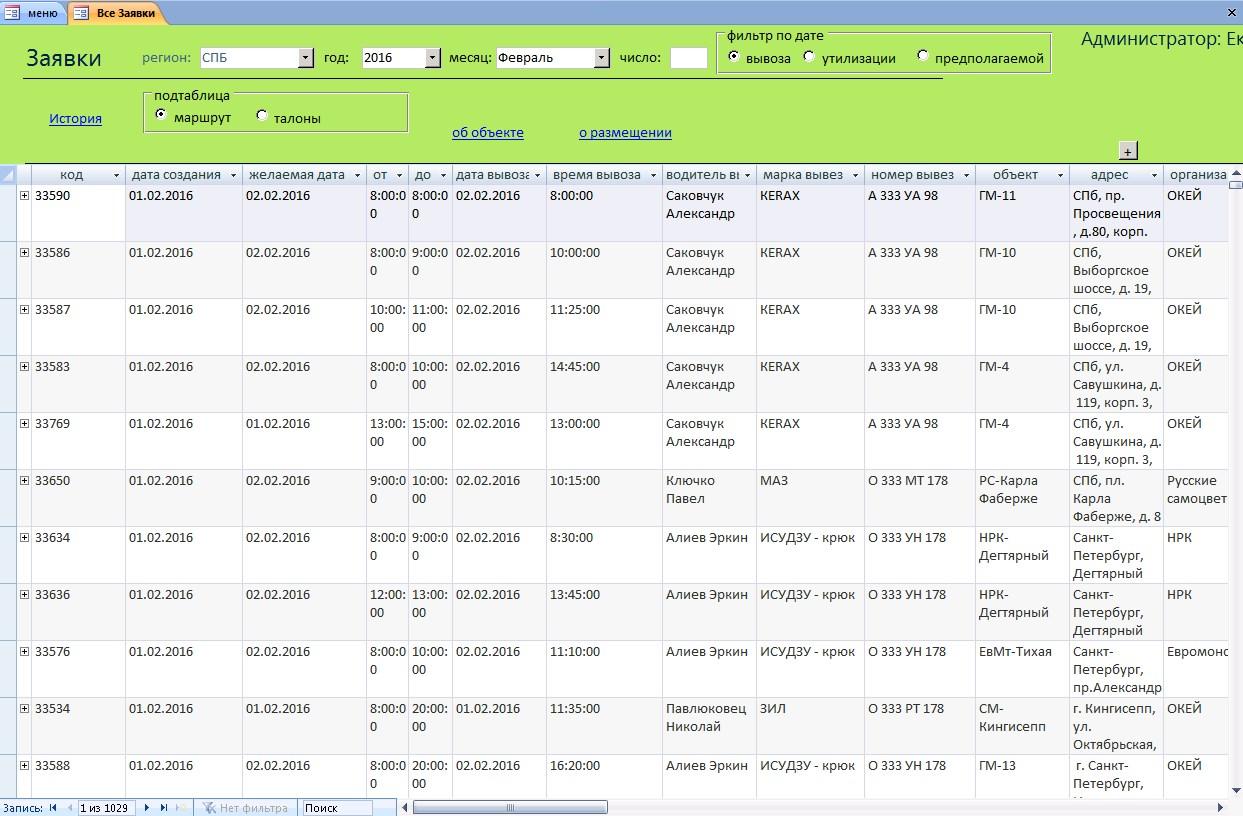Open the 'месяц' dropdown
This screenshot has height=816, width=1243.
(602, 58)
